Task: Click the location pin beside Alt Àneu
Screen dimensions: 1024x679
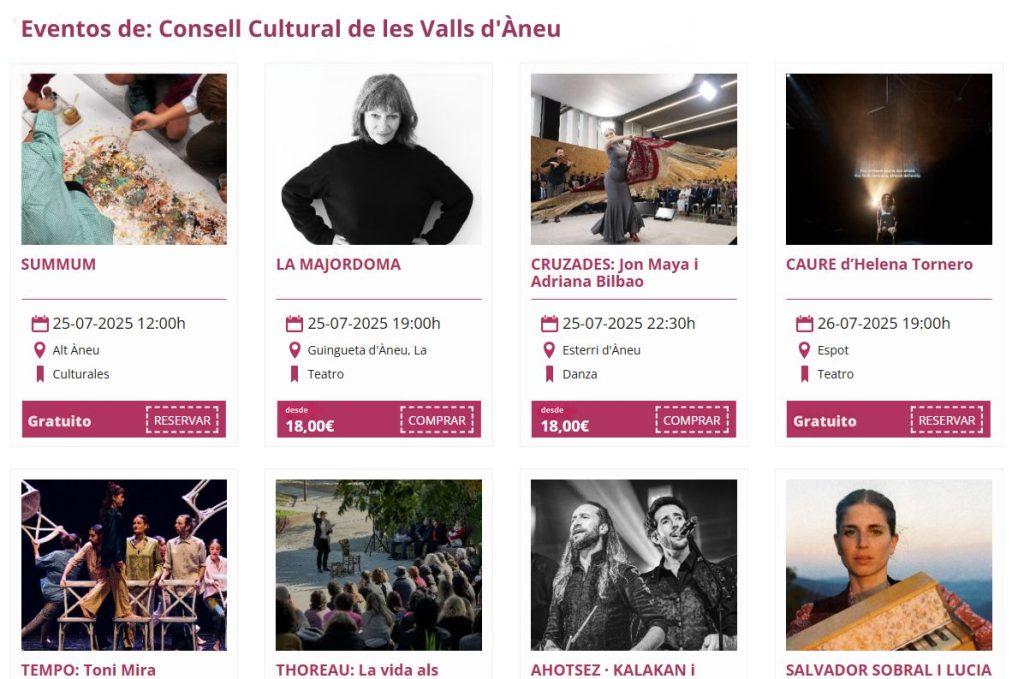Action: click(x=40, y=350)
